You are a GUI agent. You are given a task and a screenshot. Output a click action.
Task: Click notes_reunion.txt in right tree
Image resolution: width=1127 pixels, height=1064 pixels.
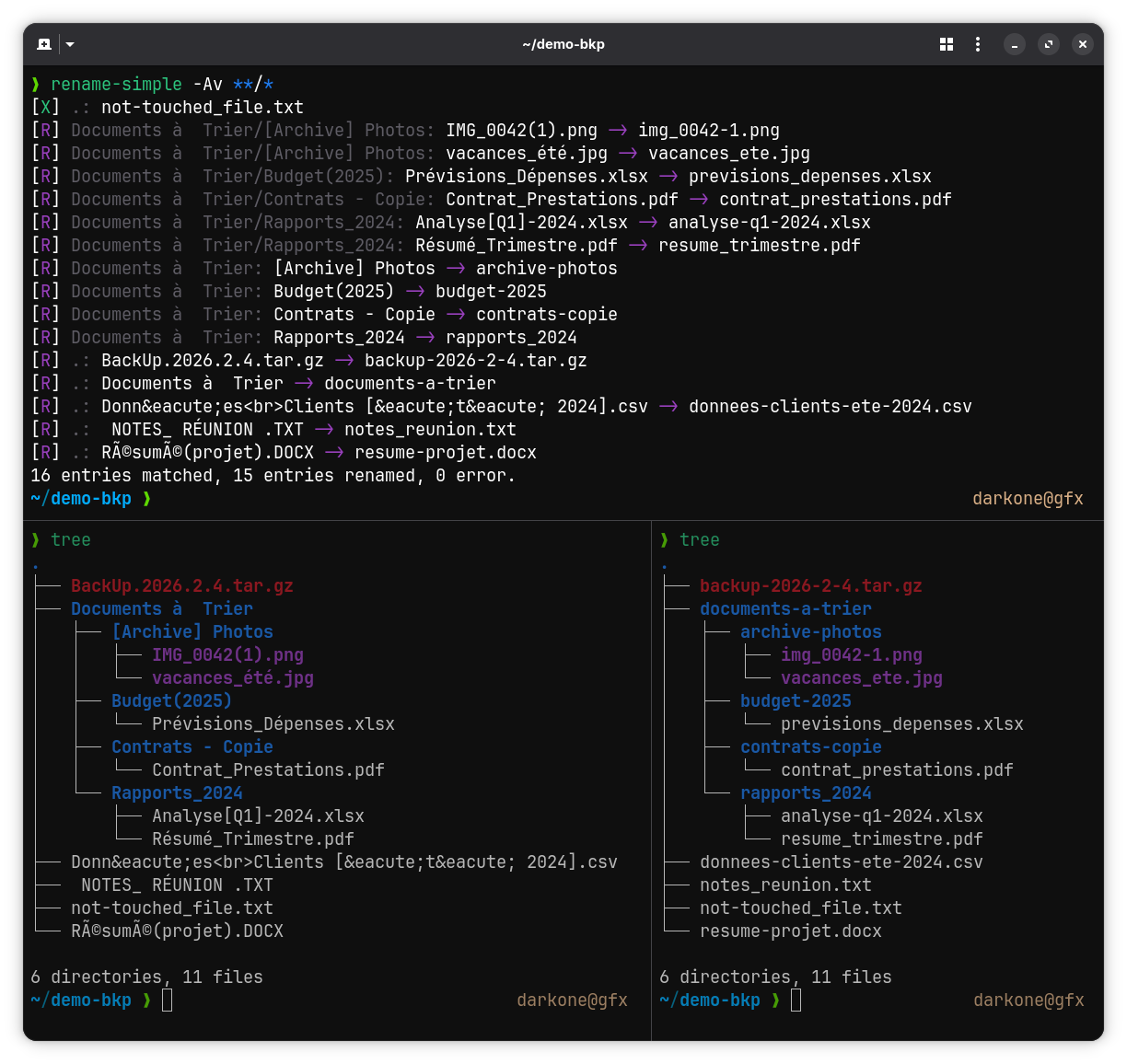[785, 885]
